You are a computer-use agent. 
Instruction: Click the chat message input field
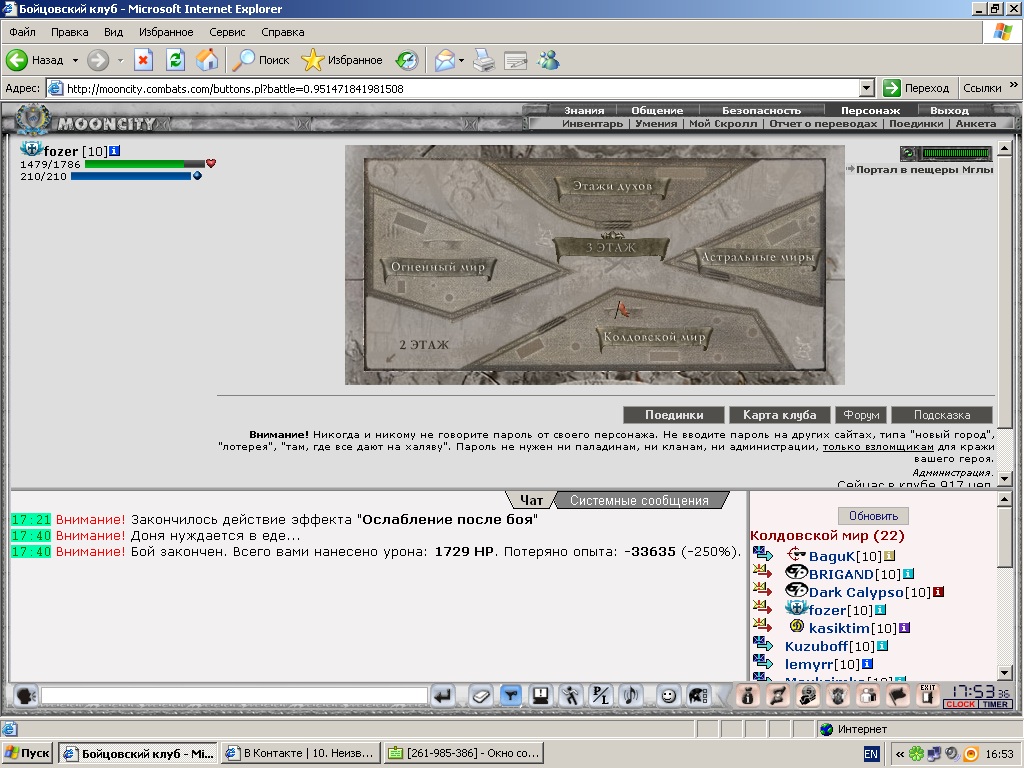point(234,696)
